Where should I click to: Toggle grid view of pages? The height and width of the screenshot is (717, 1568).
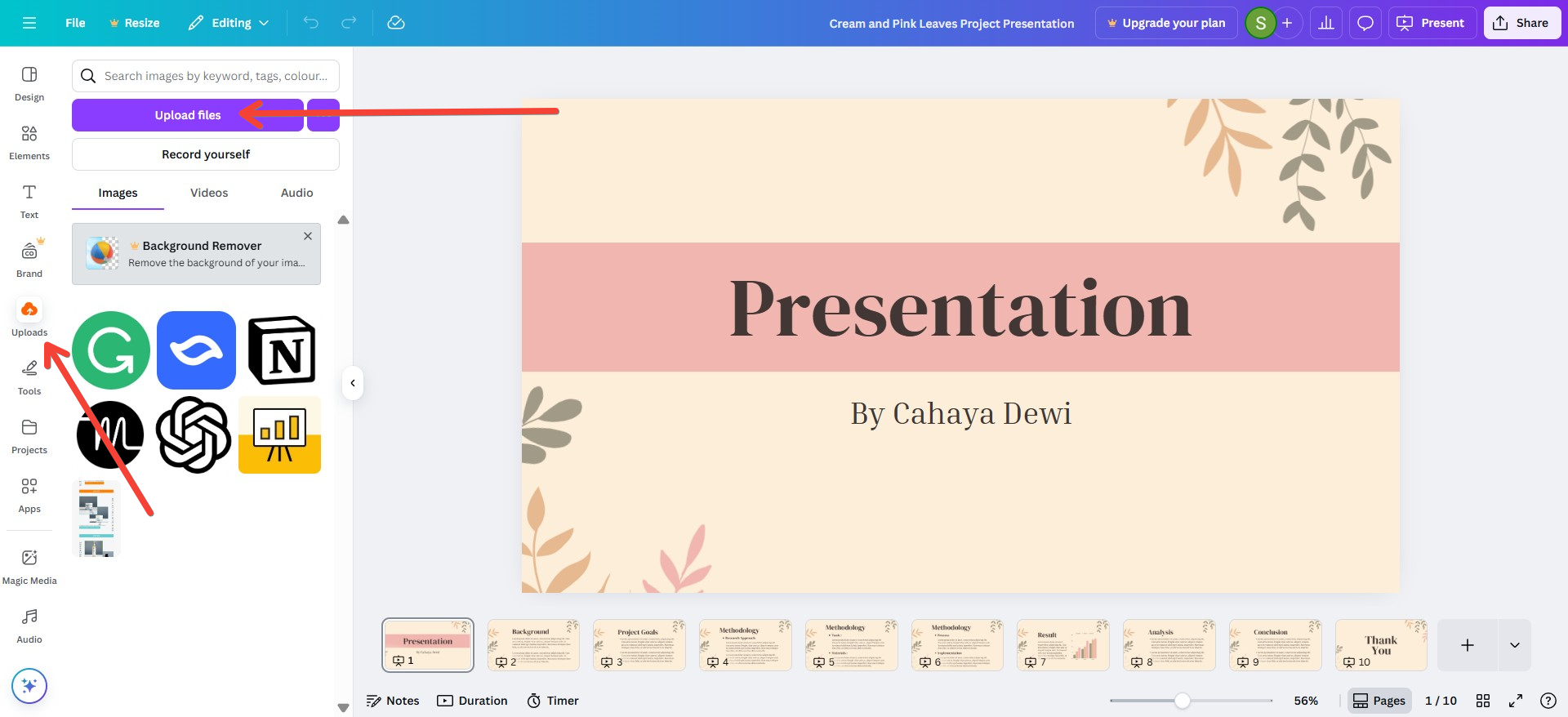[x=1483, y=701]
